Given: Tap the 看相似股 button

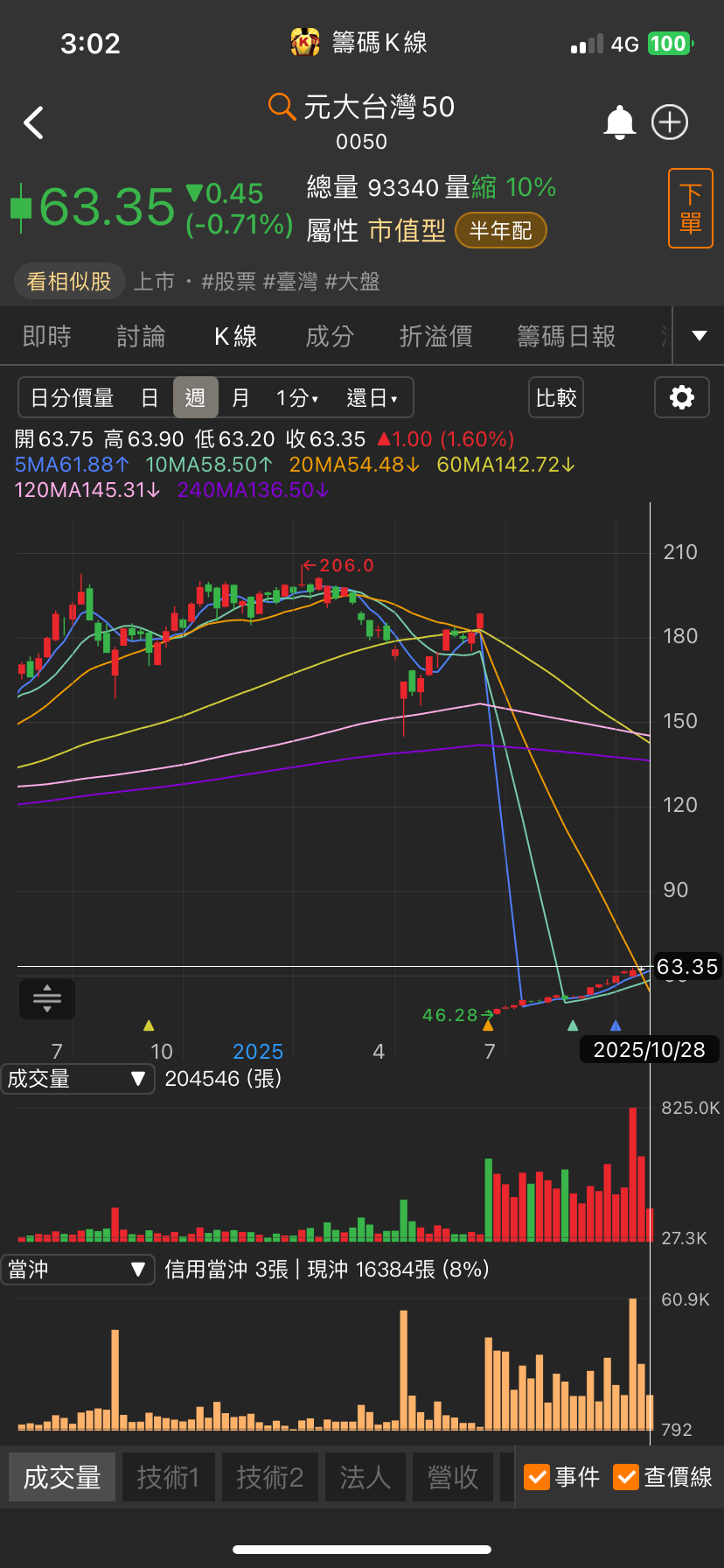Looking at the screenshot, I should (x=69, y=282).
